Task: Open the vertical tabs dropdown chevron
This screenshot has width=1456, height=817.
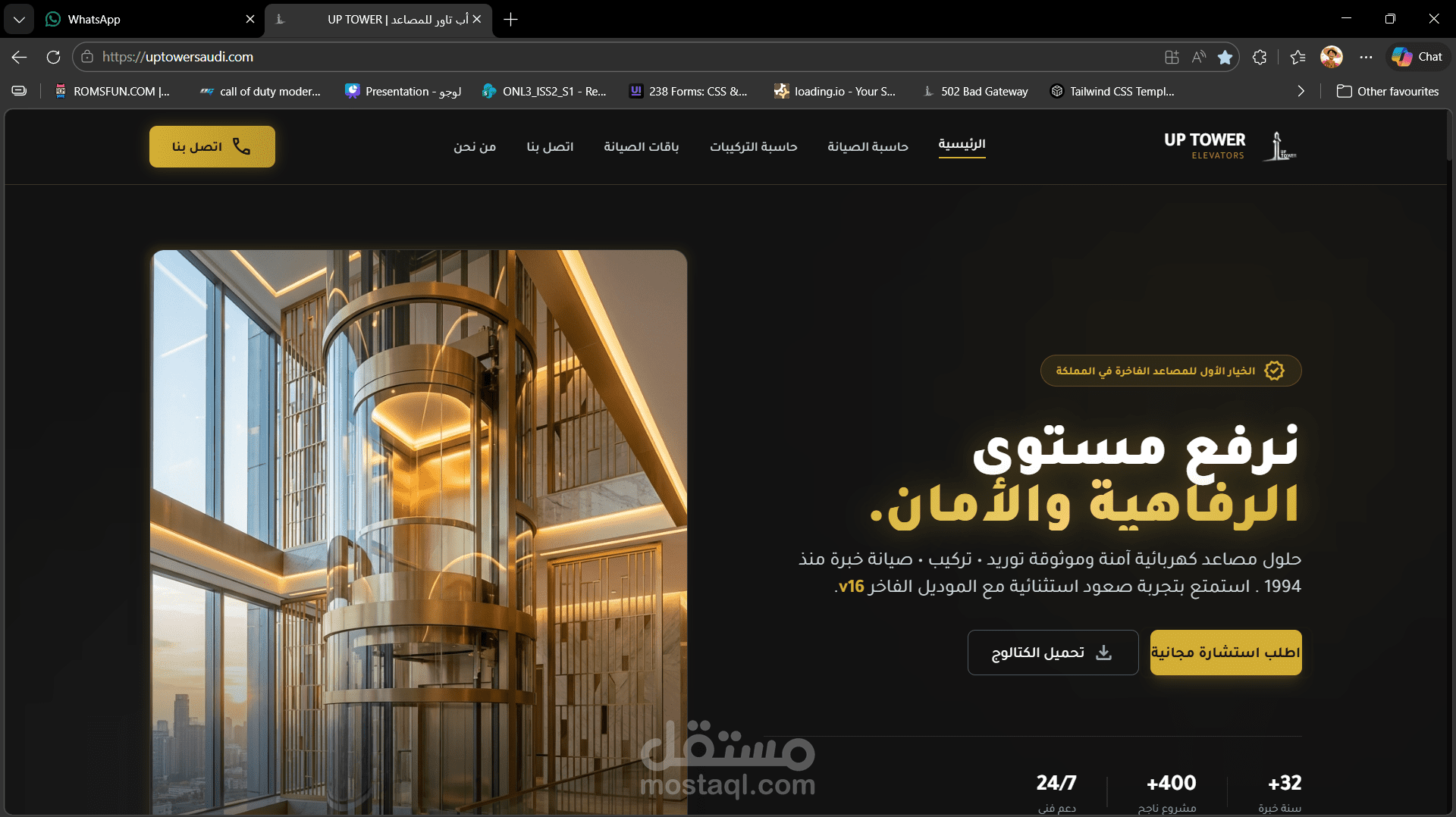Action: (19, 19)
